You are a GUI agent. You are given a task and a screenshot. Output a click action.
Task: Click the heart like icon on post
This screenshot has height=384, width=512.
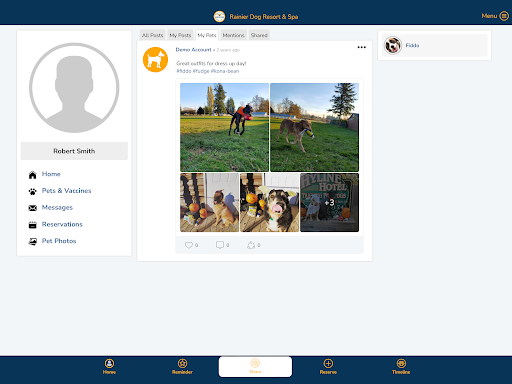189,245
